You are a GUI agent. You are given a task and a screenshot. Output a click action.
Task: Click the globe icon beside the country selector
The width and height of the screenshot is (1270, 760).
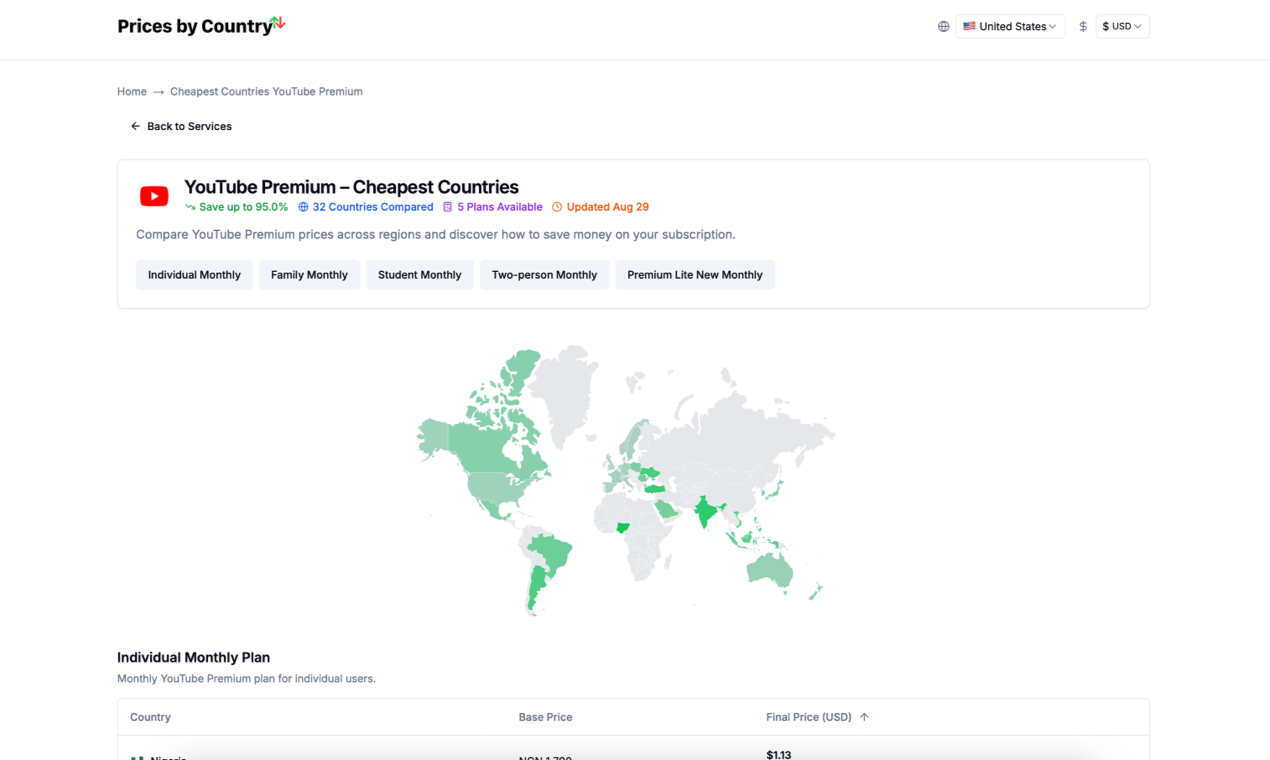pyautogui.click(x=943, y=26)
